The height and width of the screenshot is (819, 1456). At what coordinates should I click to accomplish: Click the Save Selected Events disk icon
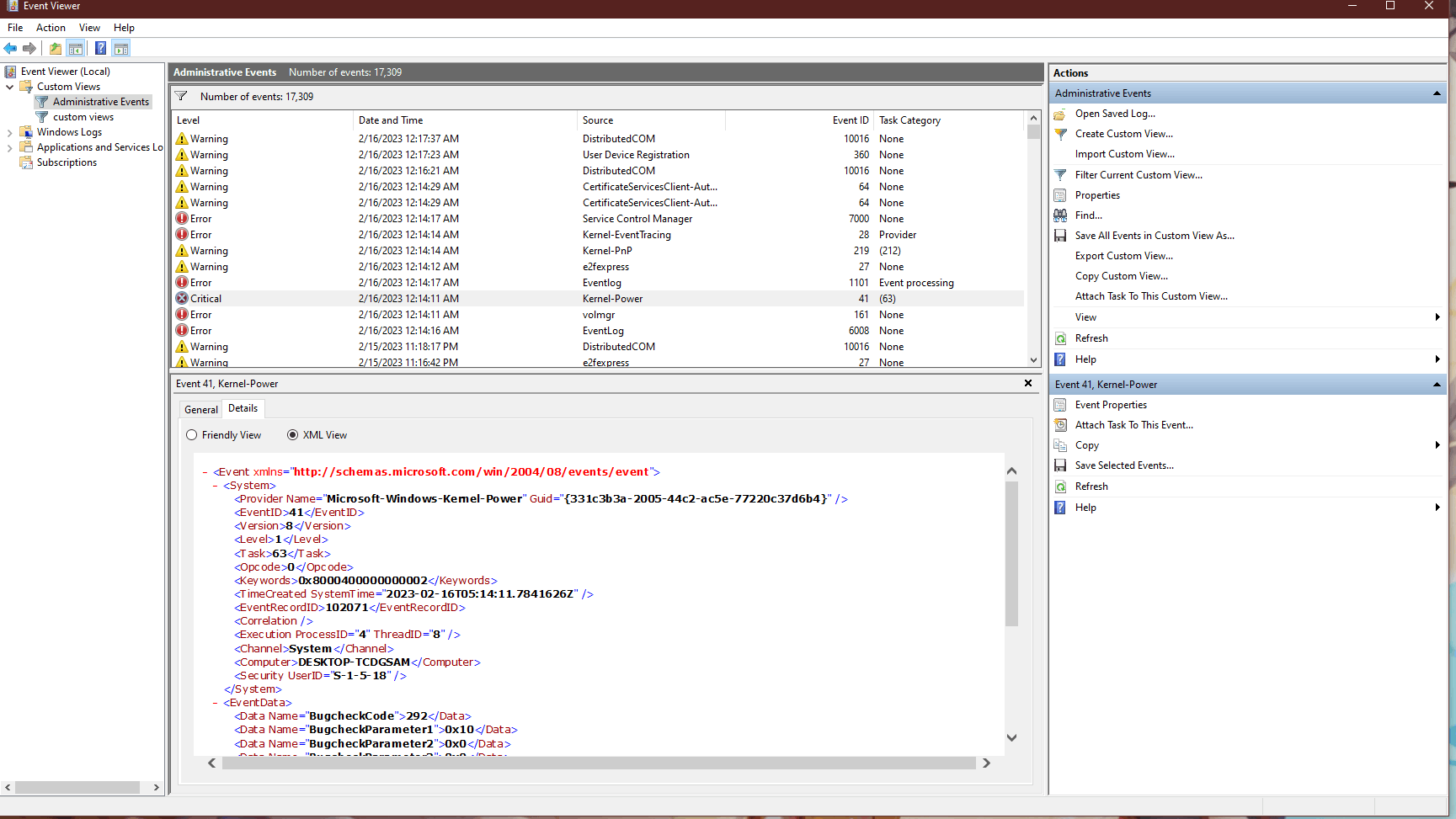pos(1060,465)
